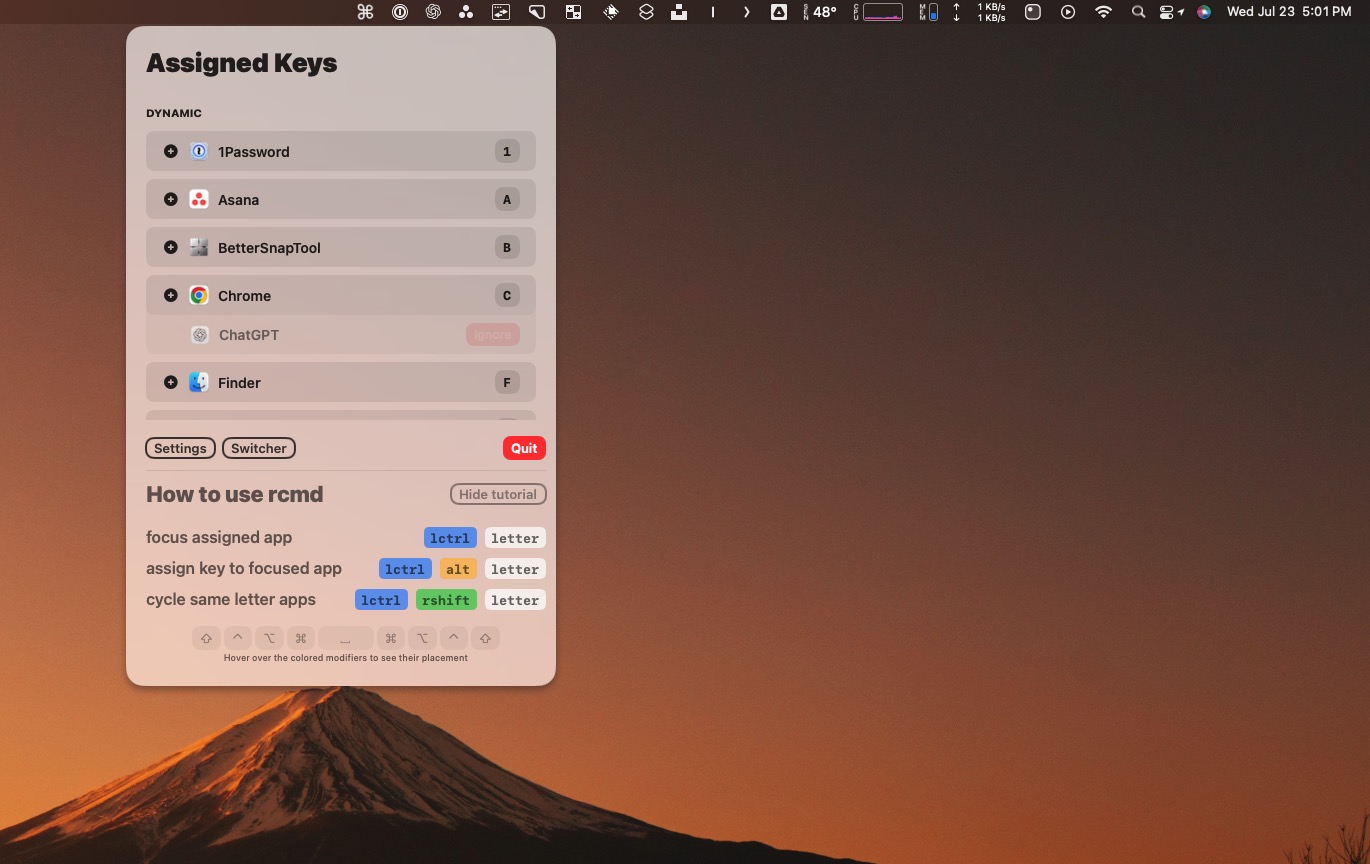Click the plus icon beside BetterSnapTool
The width and height of the screenshot is (1370, 864).
click(171, 247)
